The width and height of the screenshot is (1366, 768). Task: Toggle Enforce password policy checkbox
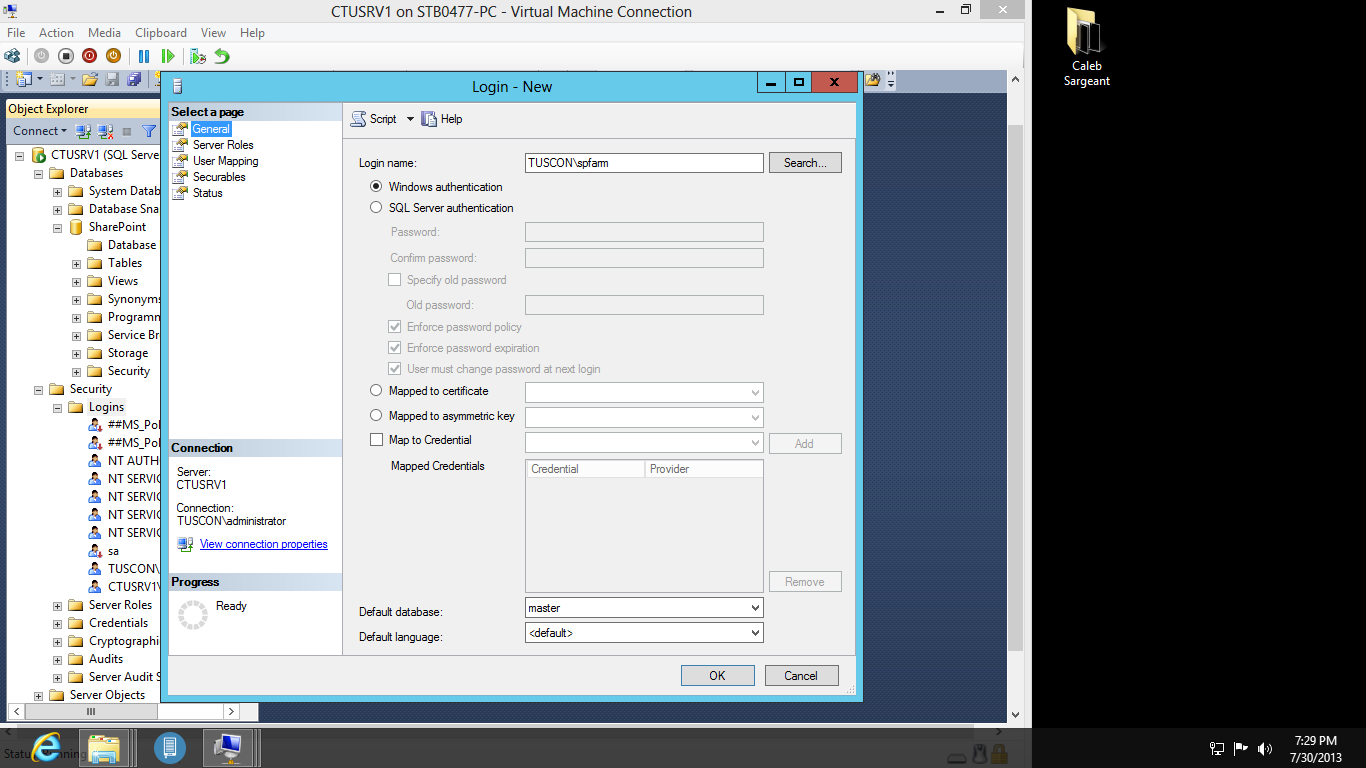point(395,327)
